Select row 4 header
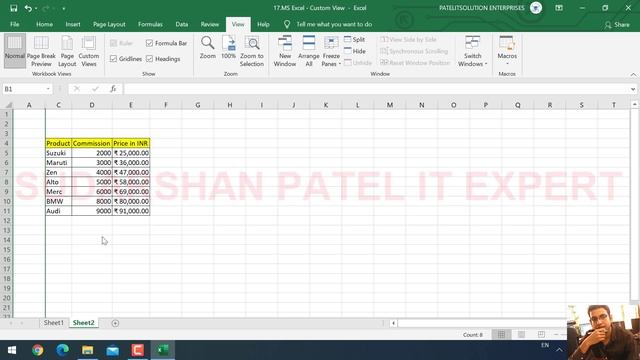640x360 pixels. [7, 143]
